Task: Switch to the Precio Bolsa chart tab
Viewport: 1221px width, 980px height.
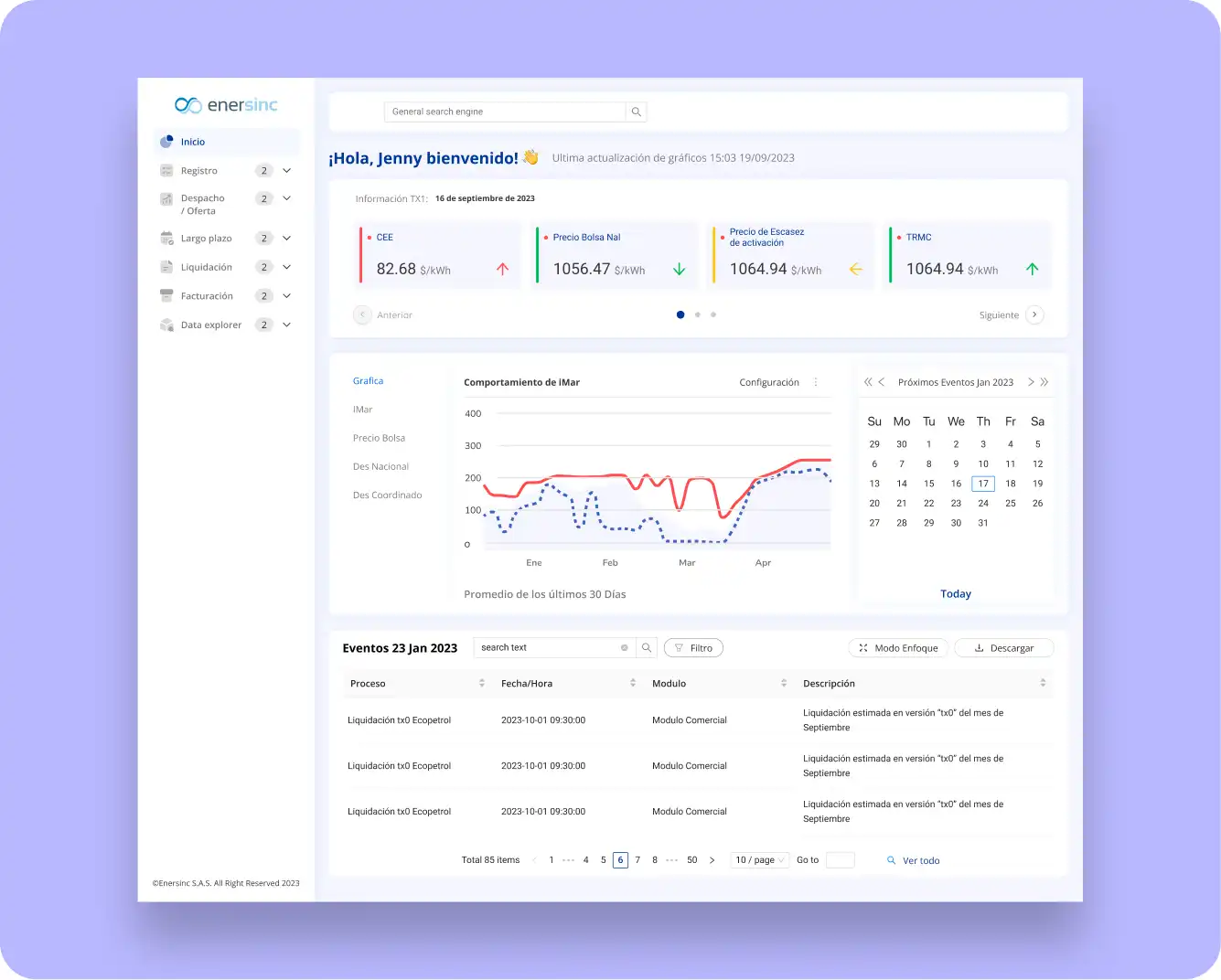Action: tap(379, 438)
